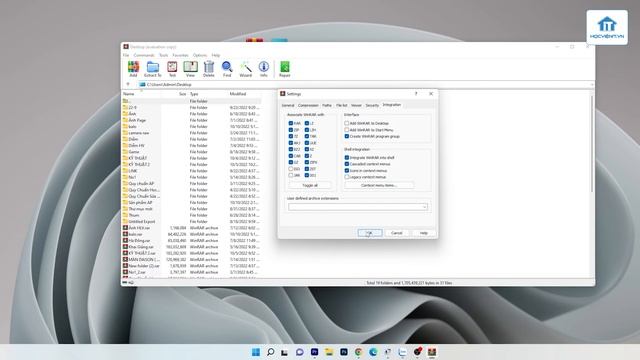Click the View toolbar icon
Screen dimensions: 640x360
[190, 69]
